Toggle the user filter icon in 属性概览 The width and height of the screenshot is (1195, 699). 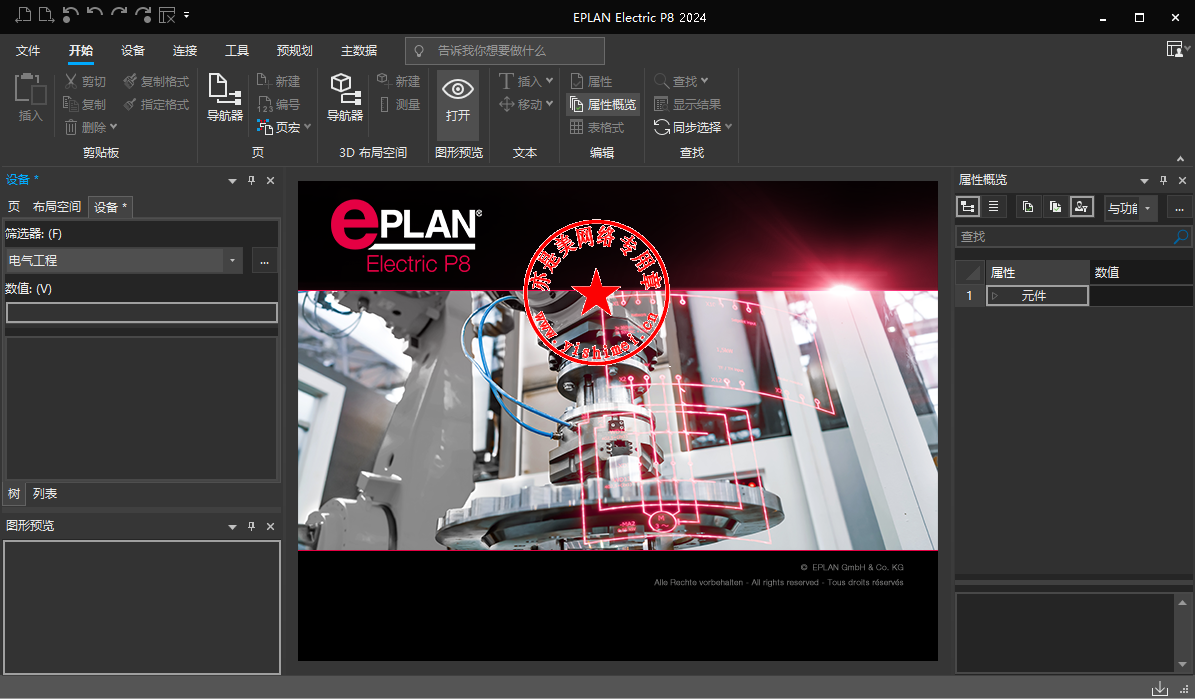tap(1081, 207)
